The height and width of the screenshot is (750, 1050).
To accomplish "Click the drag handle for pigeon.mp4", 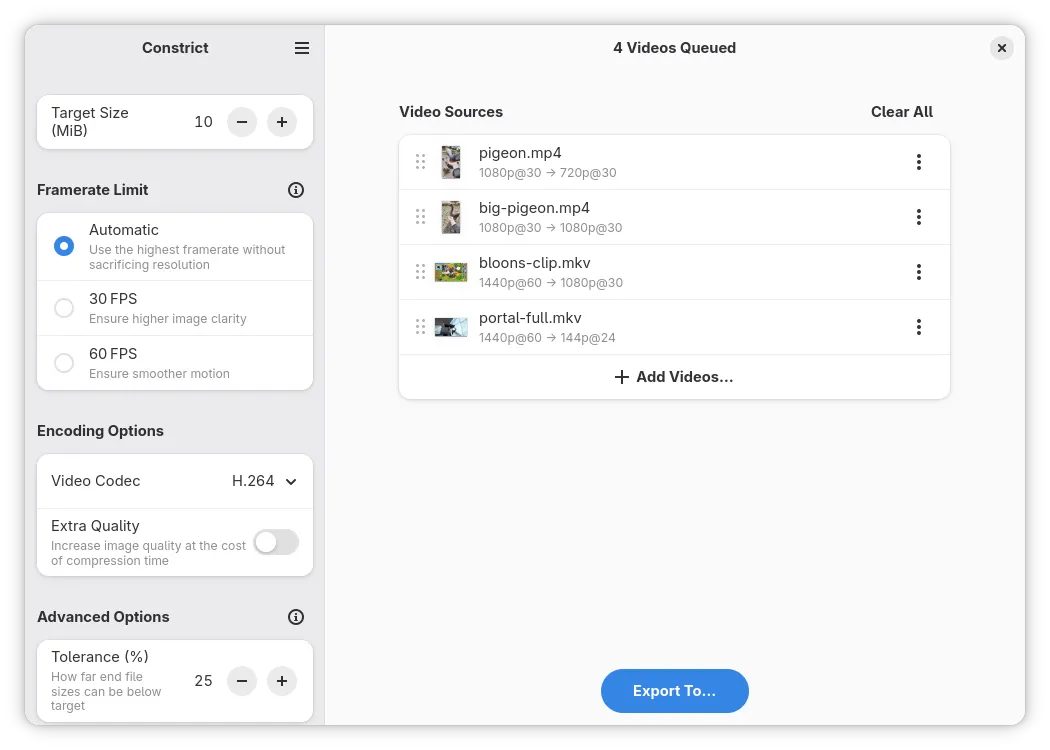I will [420, 162].
